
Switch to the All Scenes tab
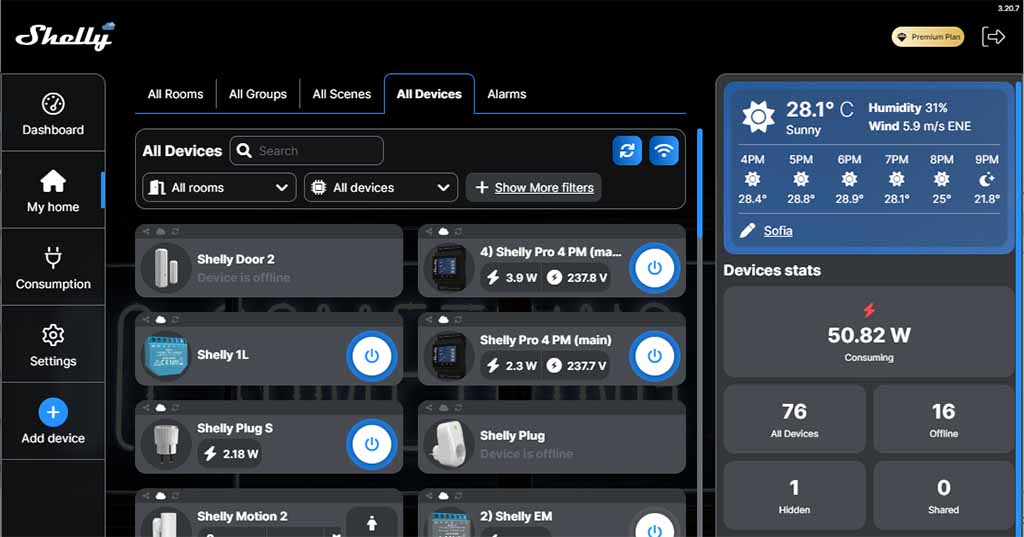341,94
